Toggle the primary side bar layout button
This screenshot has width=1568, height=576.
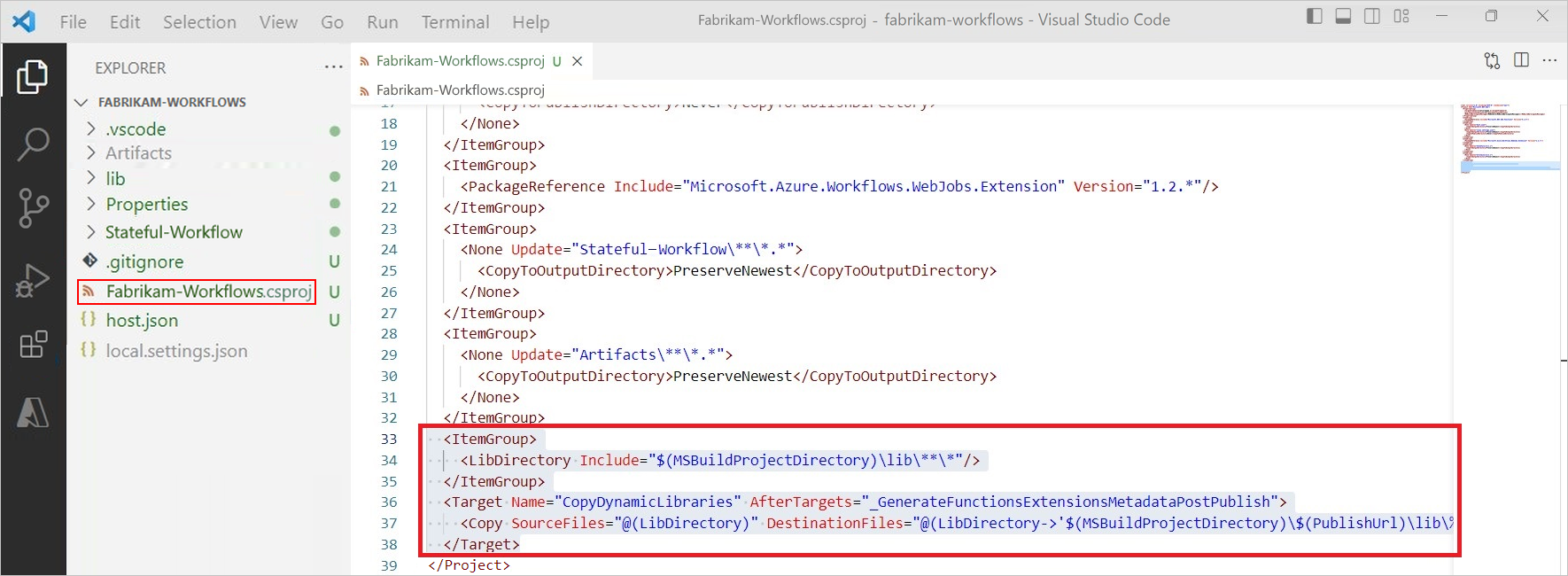1315,16
